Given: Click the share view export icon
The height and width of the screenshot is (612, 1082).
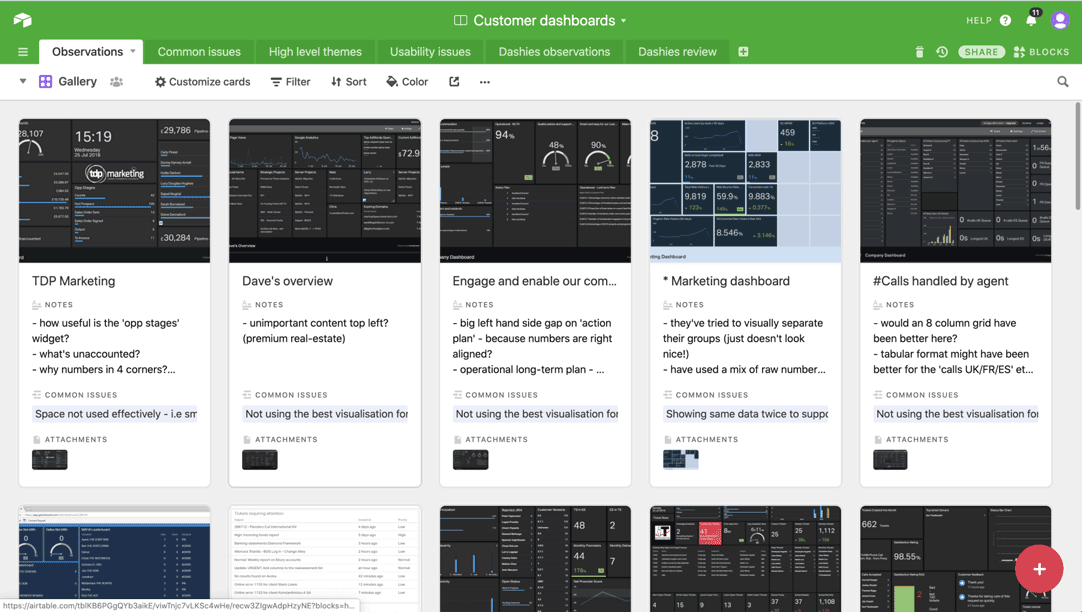Looking at the screenshot, I should point(454,82).
